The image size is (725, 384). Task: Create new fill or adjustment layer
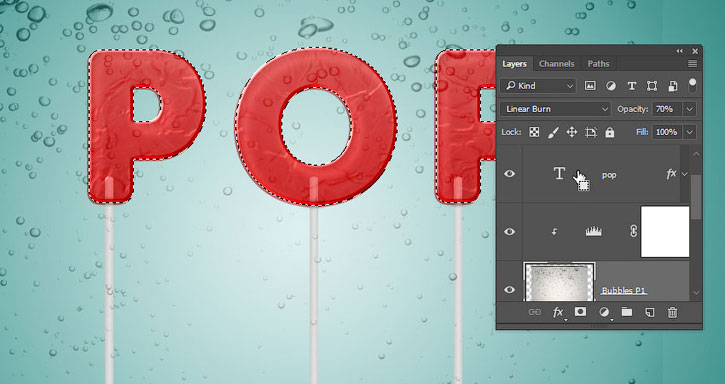coord(604,312)
